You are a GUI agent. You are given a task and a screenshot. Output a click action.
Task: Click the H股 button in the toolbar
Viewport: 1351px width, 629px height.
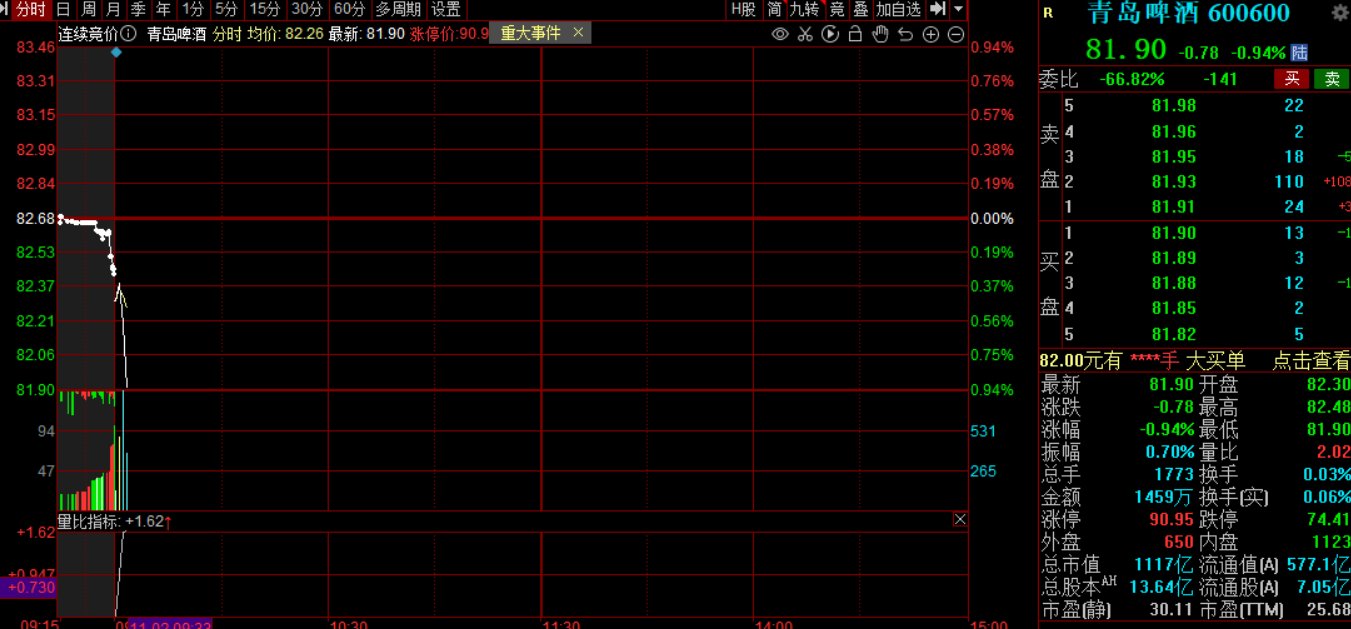[743, 9]
